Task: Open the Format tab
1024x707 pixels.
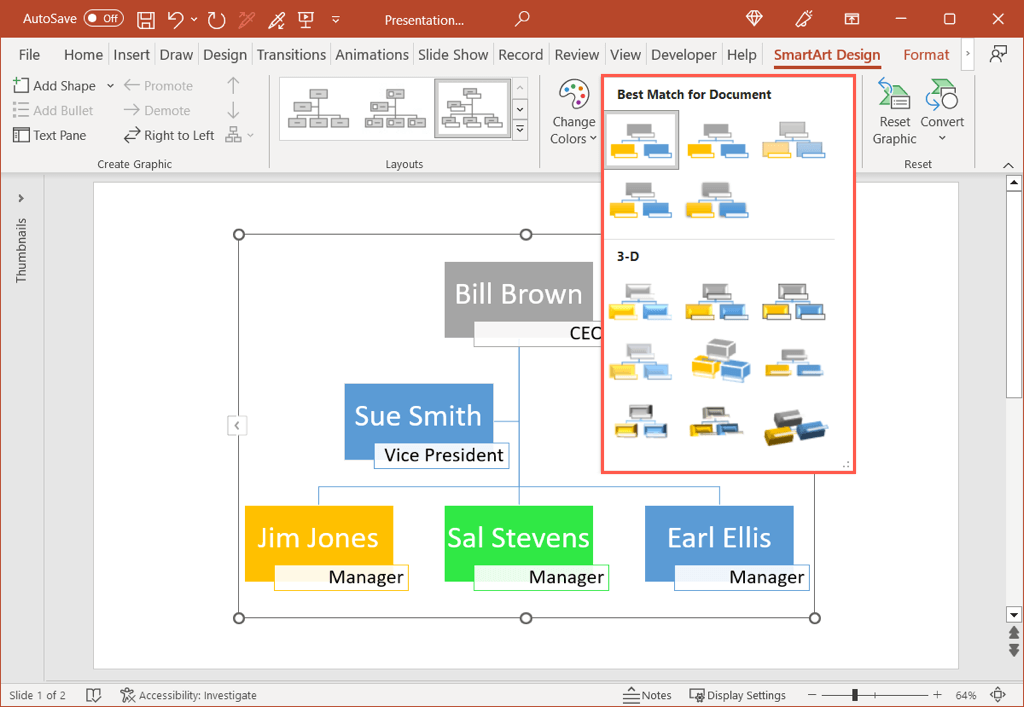Action: click(926, 55)
